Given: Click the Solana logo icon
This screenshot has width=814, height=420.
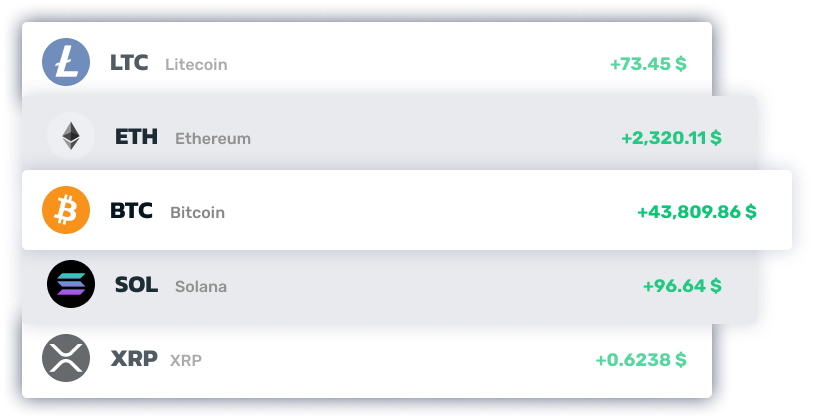Looking at the screenshot, I should coord(71,285).
